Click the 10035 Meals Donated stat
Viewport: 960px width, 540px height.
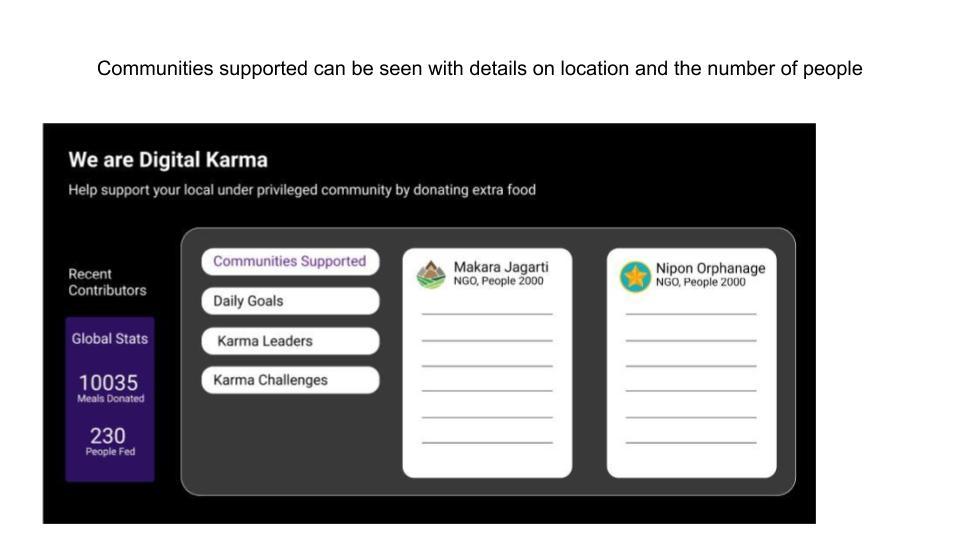coord(109,388)
